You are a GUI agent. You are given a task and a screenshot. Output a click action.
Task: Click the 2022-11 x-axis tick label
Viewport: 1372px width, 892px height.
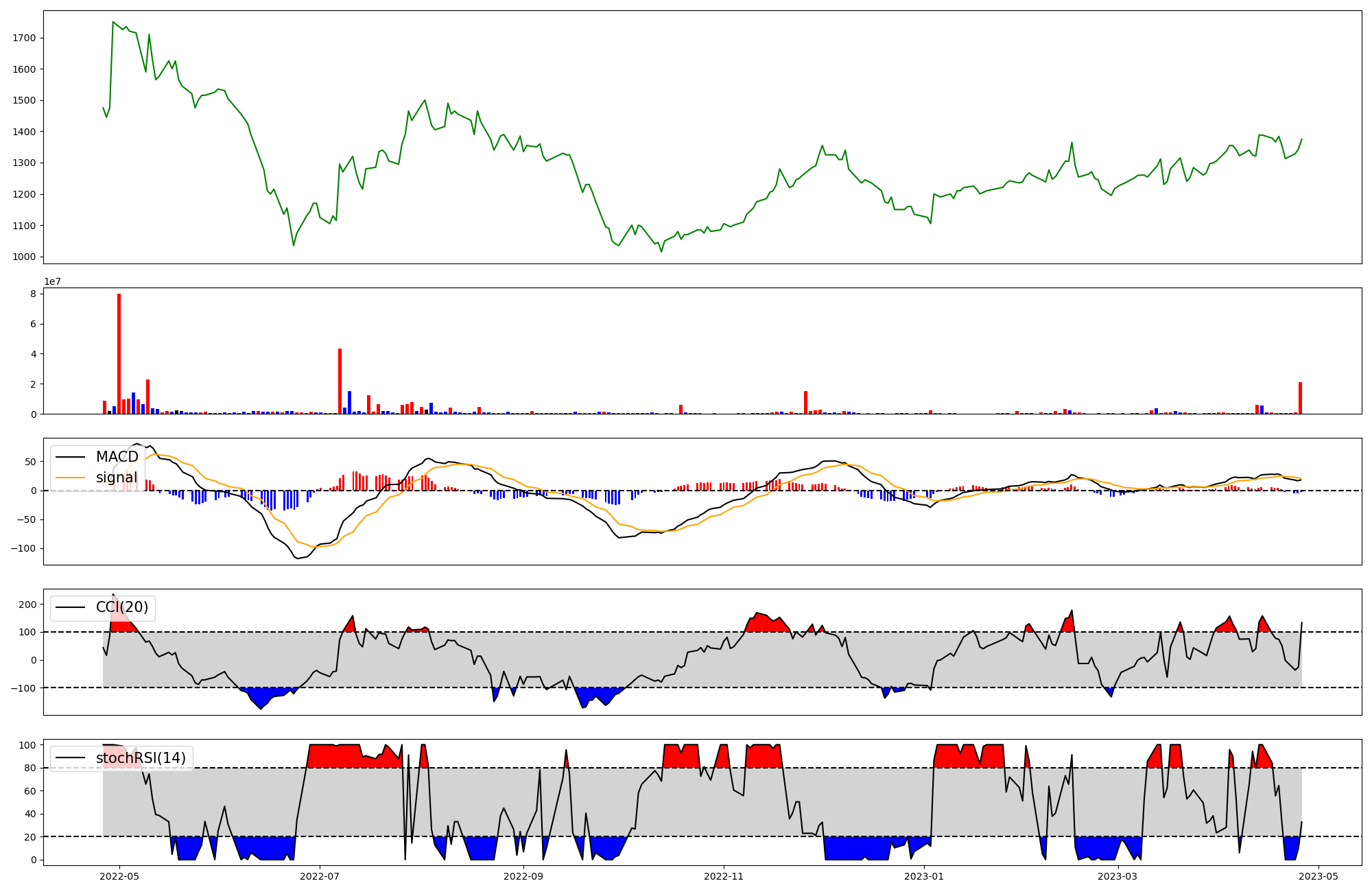724,876
